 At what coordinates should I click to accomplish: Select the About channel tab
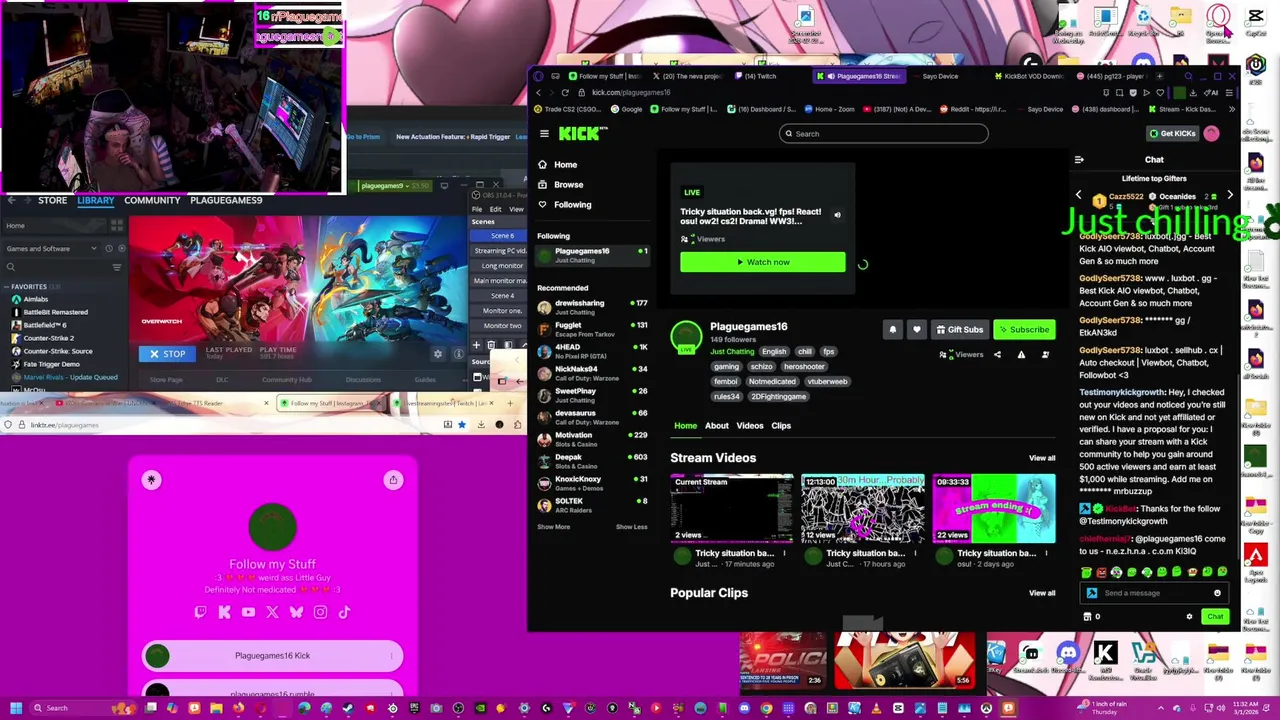pos(716,426)
